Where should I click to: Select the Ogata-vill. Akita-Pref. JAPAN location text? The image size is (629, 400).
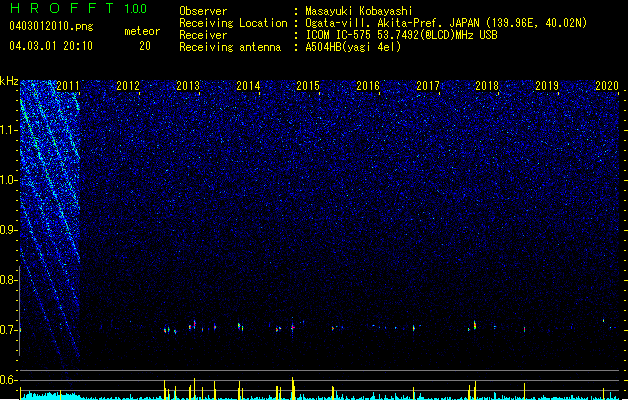point(446,23)
